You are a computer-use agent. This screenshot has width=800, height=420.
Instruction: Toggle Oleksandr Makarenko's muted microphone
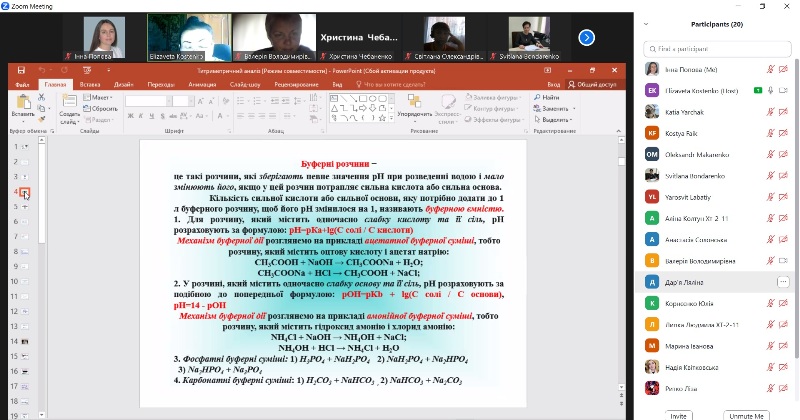pos(771,154)
